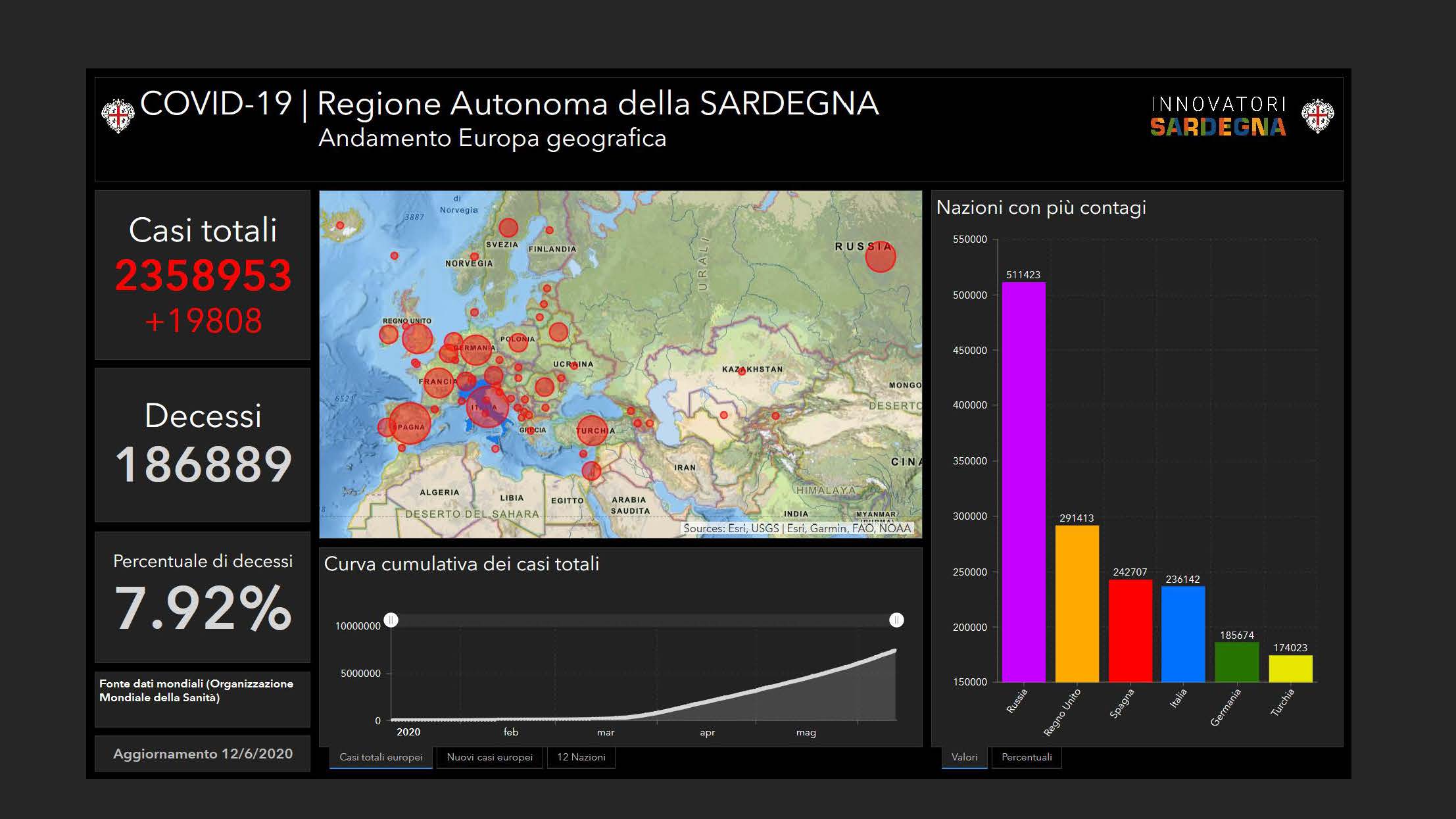Click the blue Italia bar
This screenshot has height=819, width=1456.
pyautogui.click(x=1182, y=633)
